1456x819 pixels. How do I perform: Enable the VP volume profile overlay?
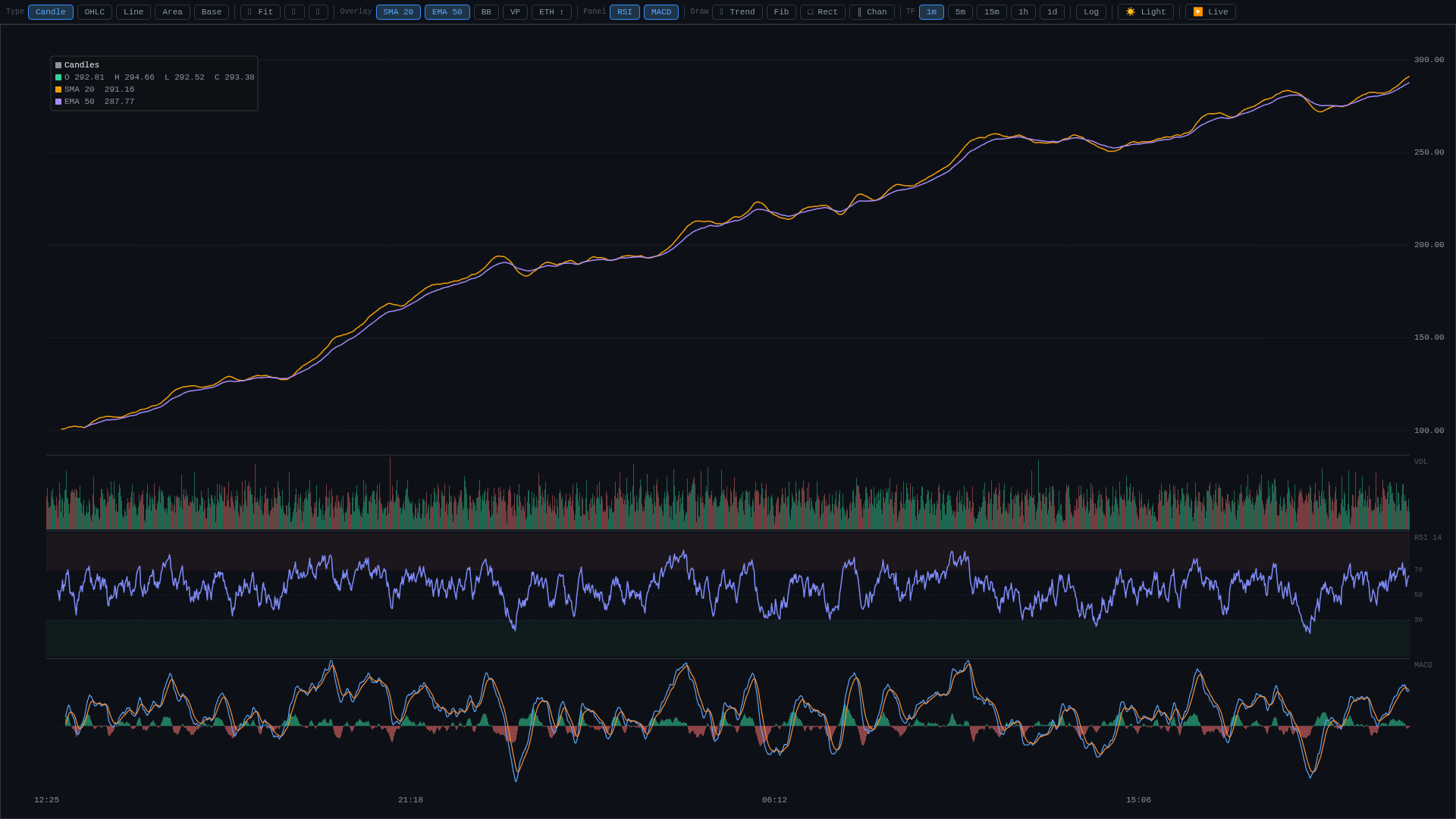(515, 12)
